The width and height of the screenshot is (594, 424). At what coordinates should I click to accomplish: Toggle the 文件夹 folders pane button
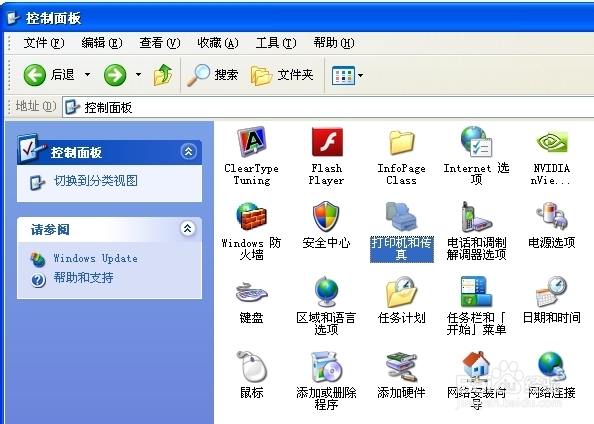pyautogui.click(x=282, y=75)
